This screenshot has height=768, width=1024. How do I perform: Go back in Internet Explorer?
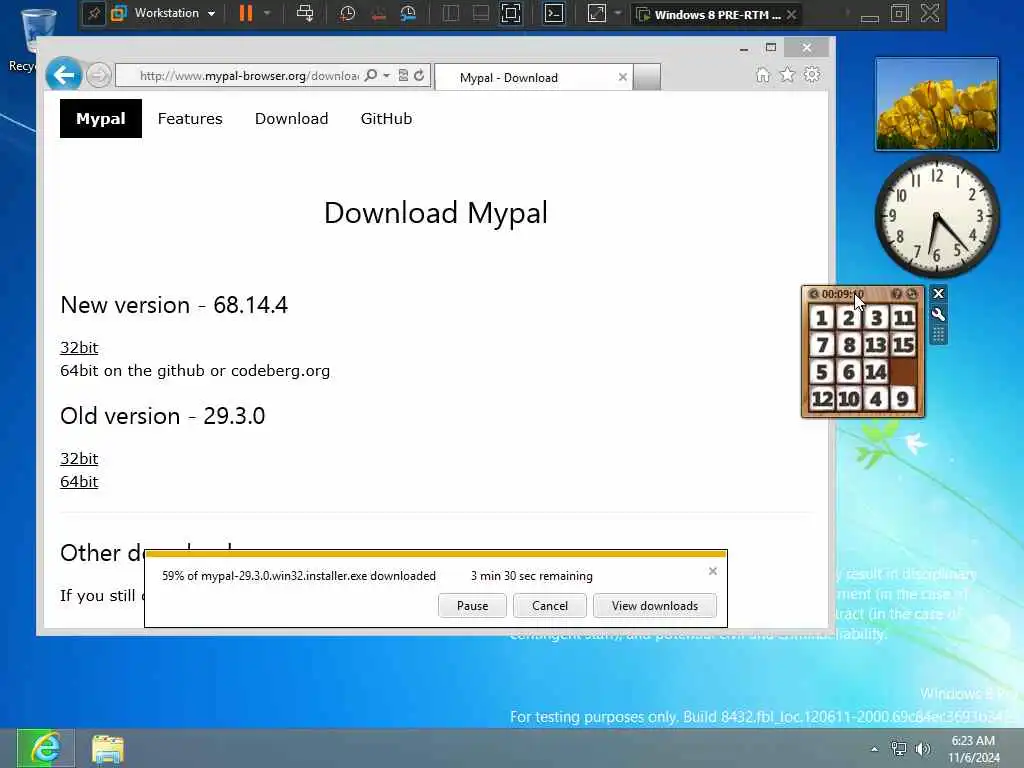[64, 74]
